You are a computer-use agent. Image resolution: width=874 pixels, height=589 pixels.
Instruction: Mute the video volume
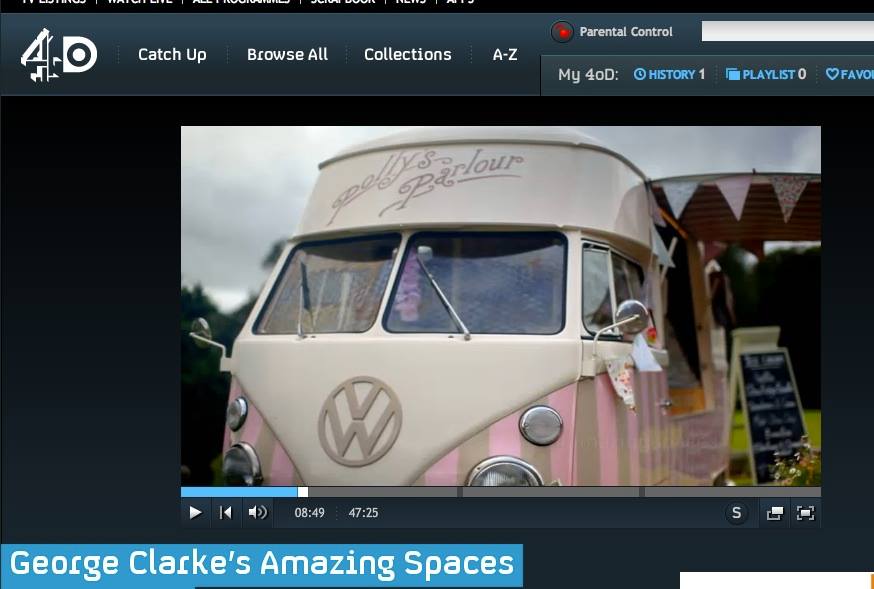[x=258, y=513]
